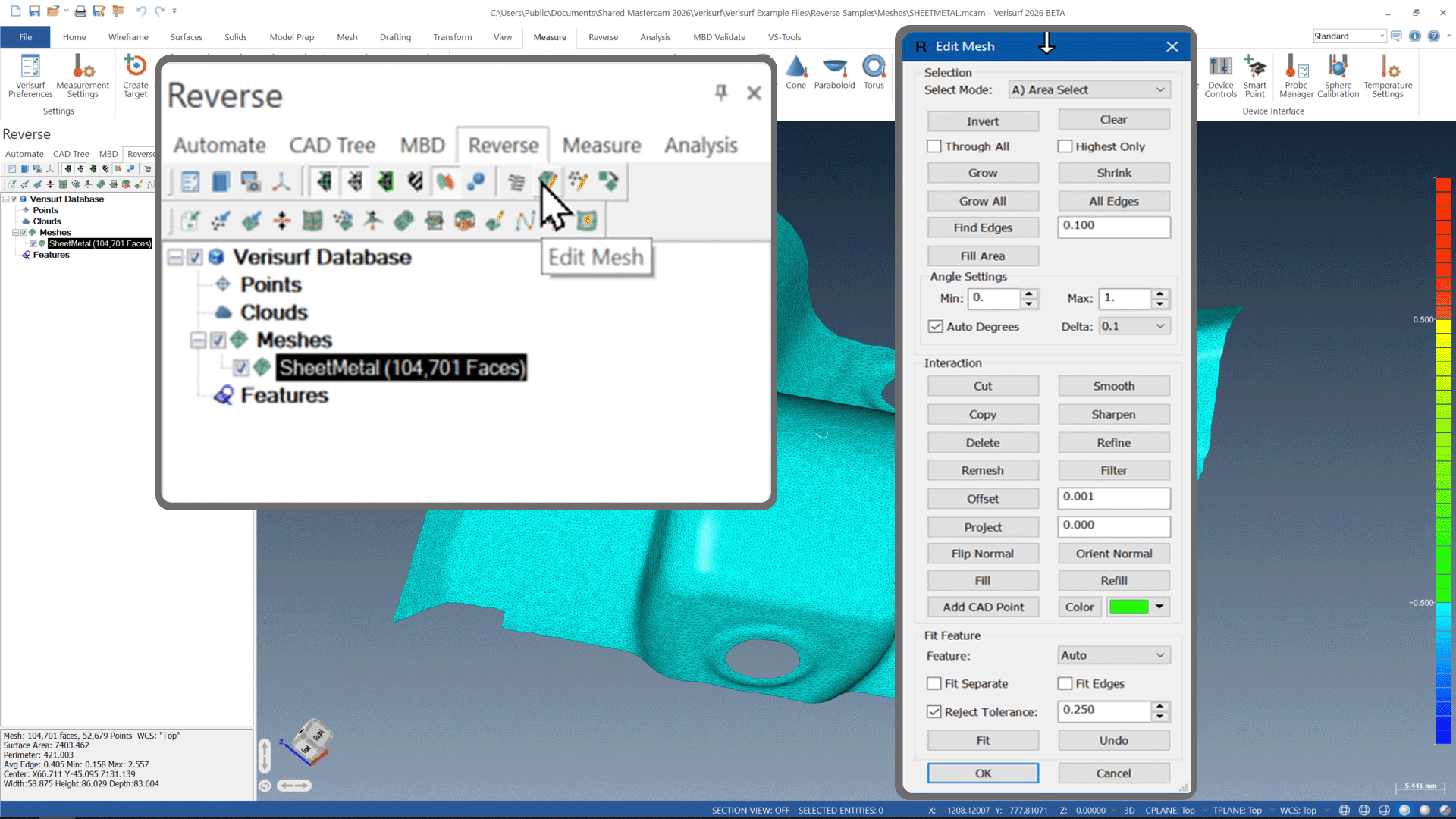Click the New file icon in quick access toolbar

click(15, 11)
